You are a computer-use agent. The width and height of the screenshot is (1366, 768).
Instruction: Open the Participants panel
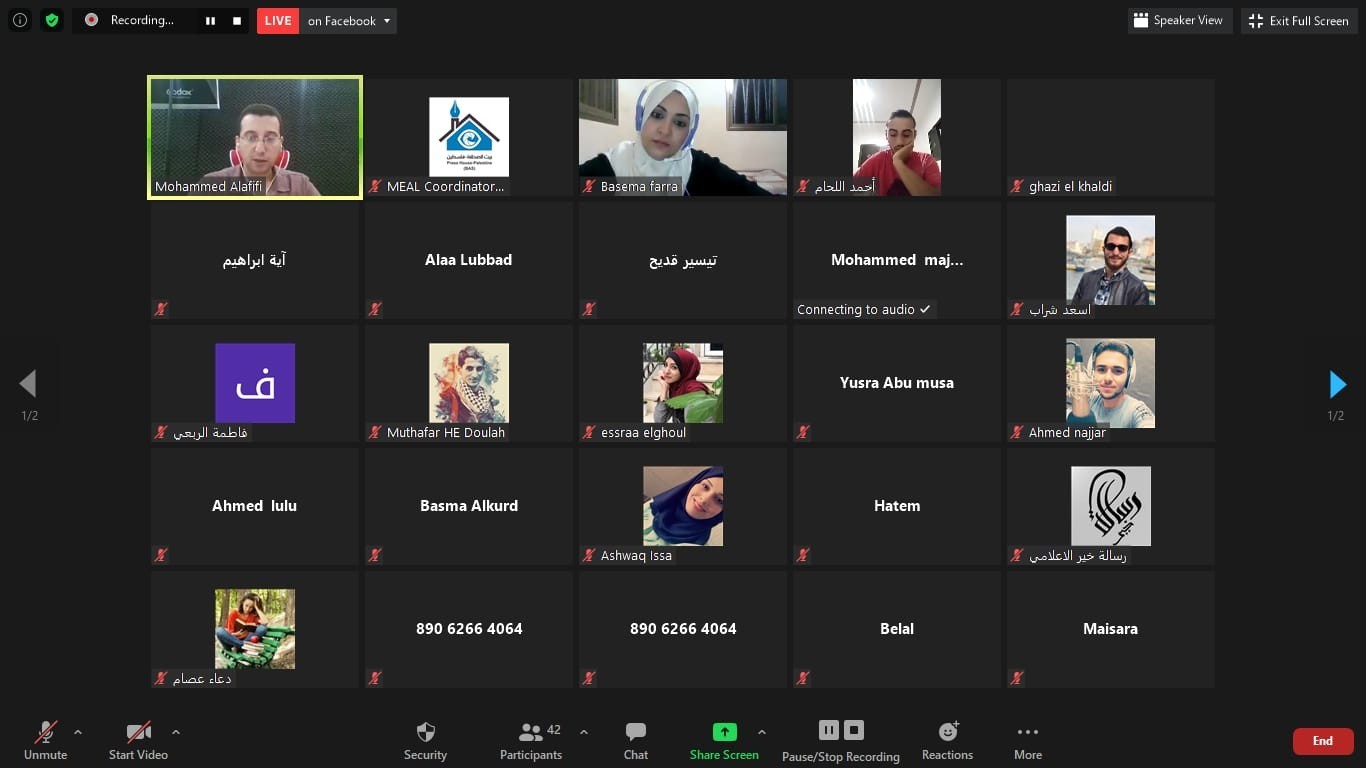point(531,741)
